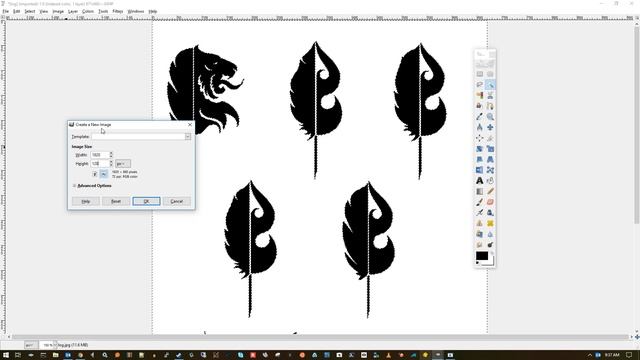Viewport: 640px width, 360px height.
Task: Select the Airbrush tool
Action: point(480,212)
